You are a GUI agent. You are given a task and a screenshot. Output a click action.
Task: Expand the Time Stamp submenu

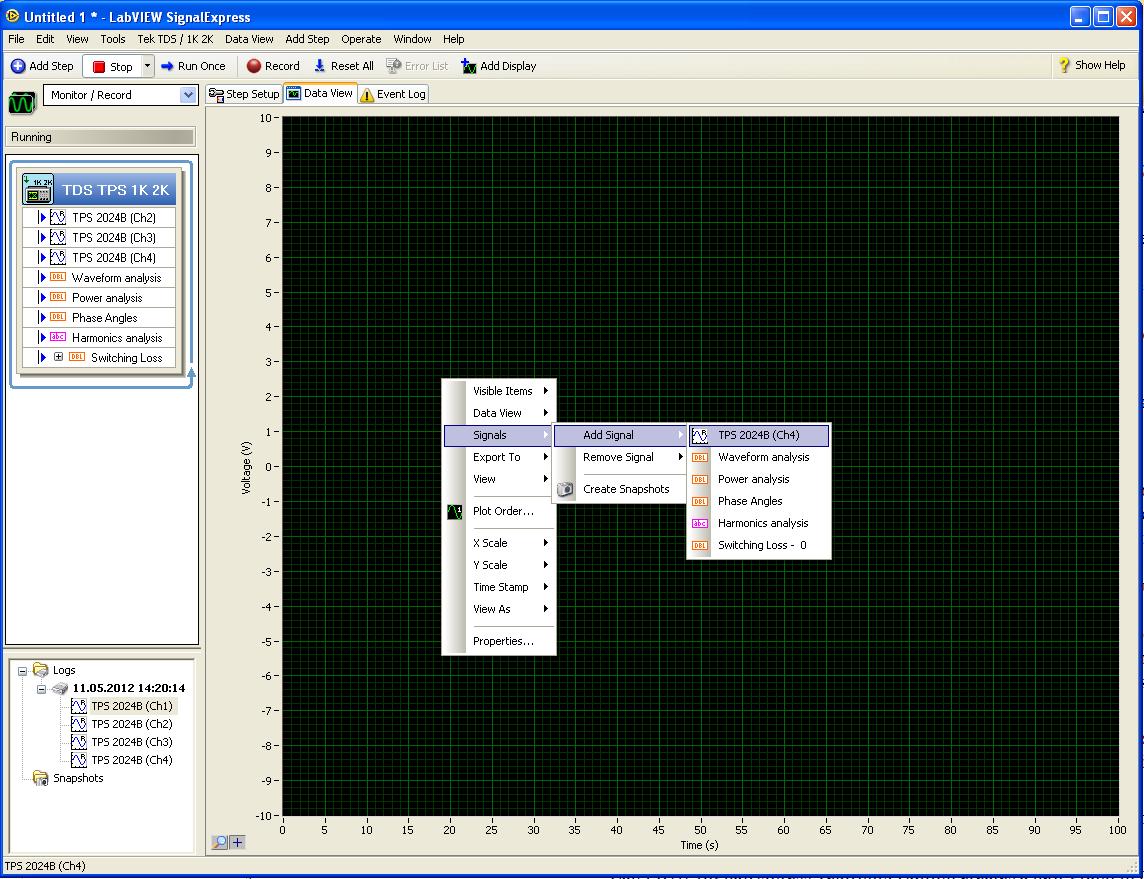(x=500, y=587)
